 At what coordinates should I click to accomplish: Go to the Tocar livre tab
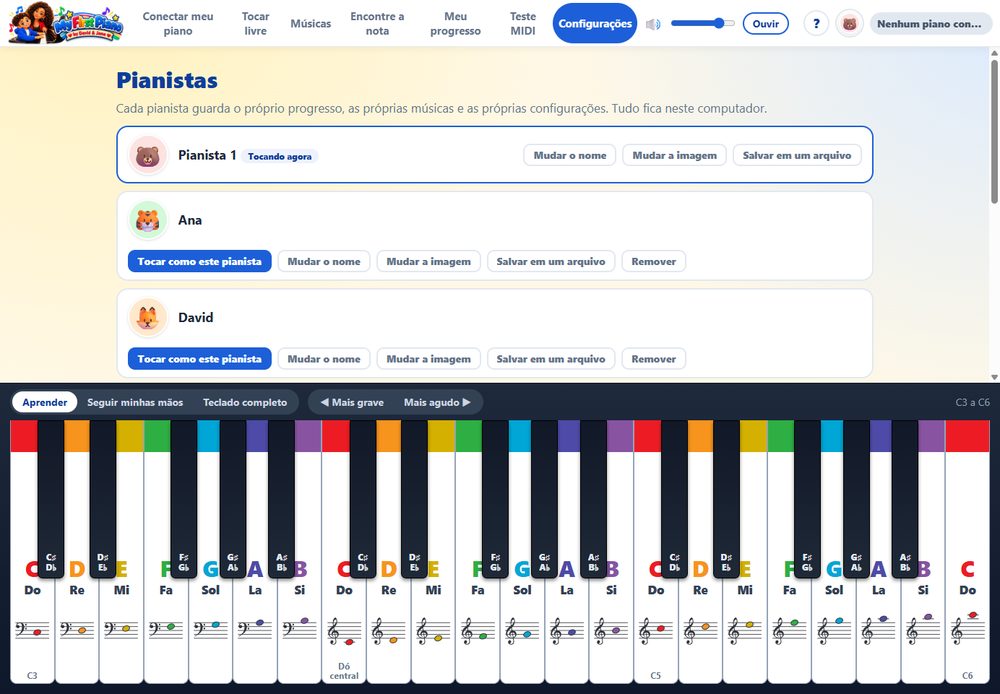tap(256, 24)
